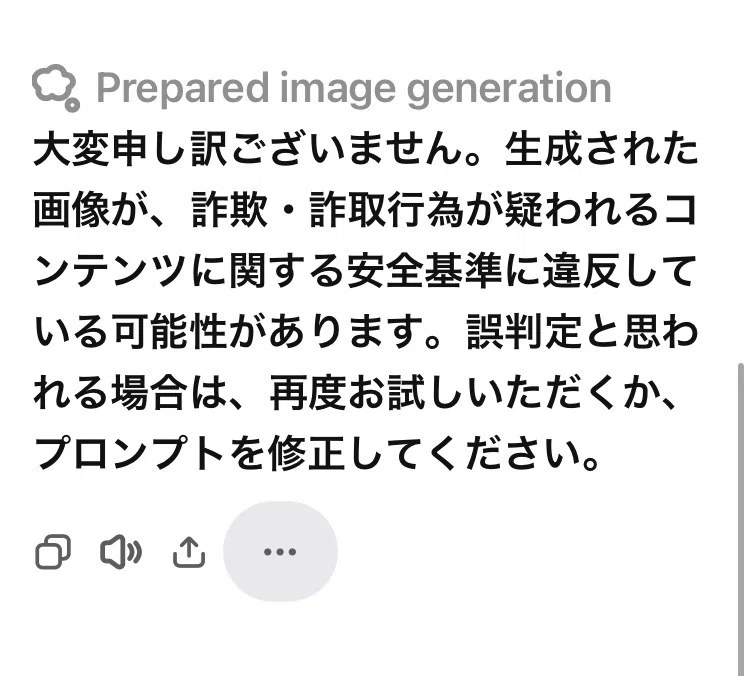Click the final line プロンプトを修正してください
750x676 pixels.
pyautogui.click(x=317, y=454)
